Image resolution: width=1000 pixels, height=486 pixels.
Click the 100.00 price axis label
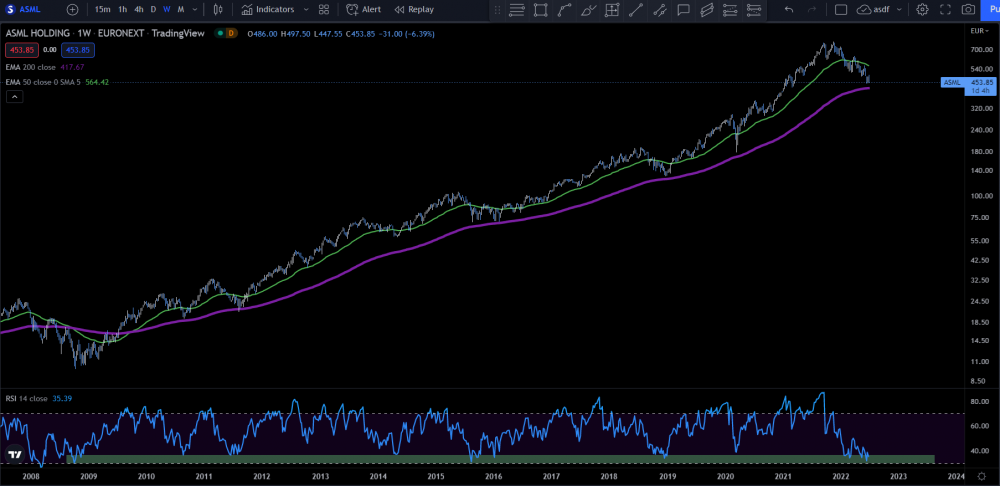(982, 196)
